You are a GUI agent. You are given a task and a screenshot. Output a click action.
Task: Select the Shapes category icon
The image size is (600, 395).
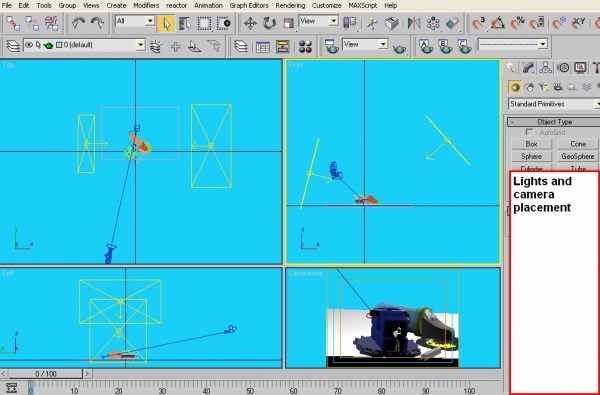tap(530, 87)
